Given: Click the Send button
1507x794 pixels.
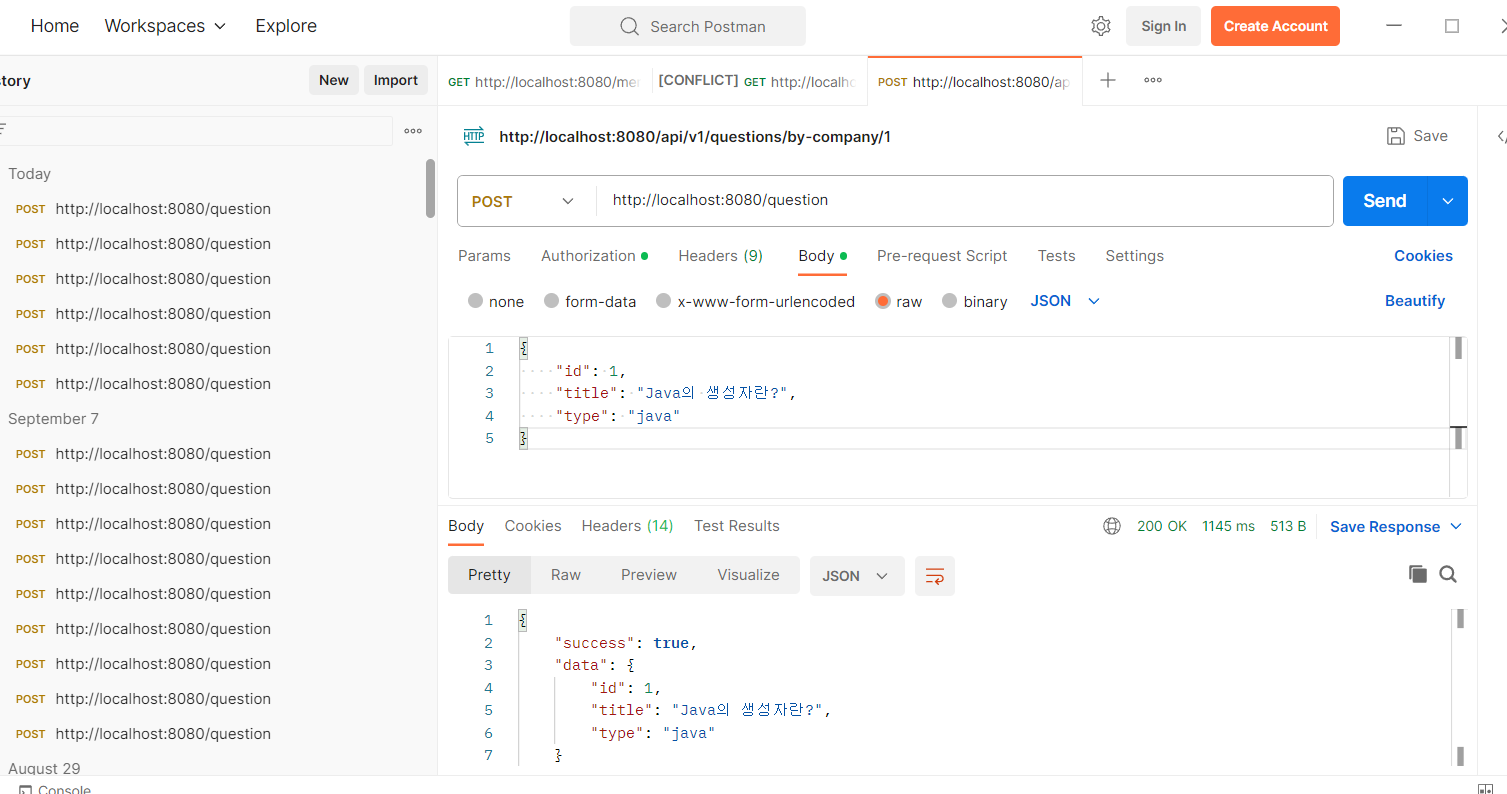Looking at the screenshot, I should point(1385,201).
